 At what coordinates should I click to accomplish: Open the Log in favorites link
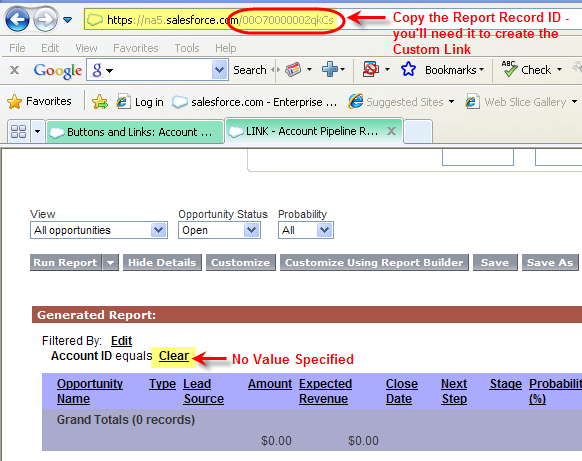click(x=140, y=102)
